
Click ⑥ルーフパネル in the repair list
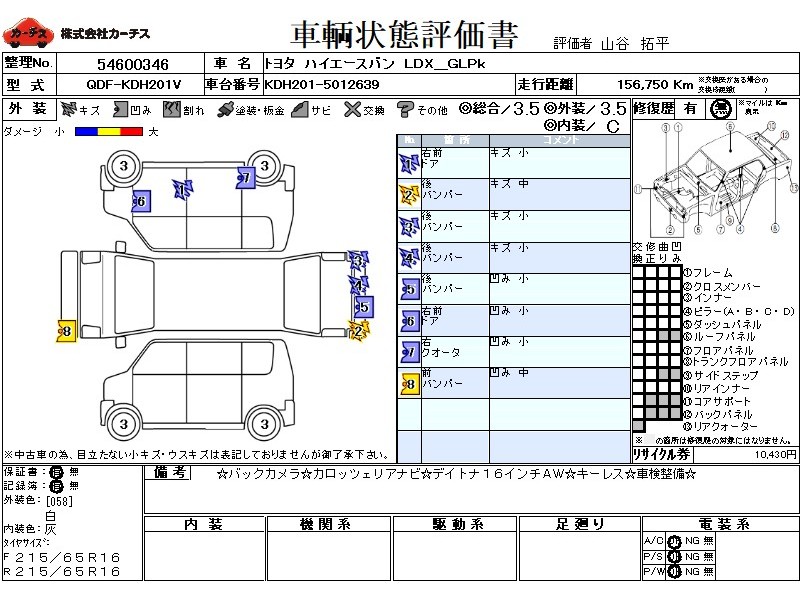[x=720, y=337]
